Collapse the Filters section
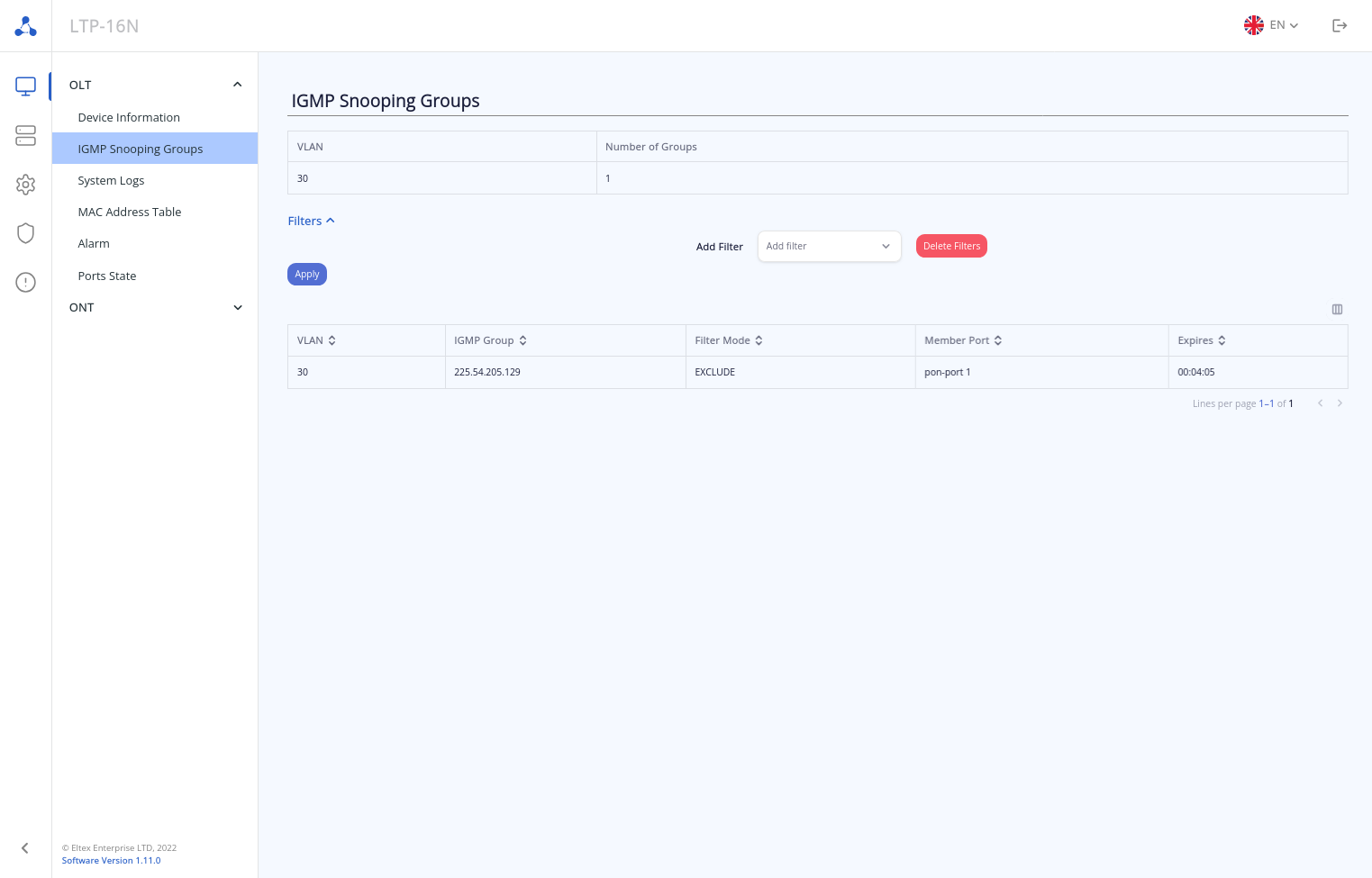Screen dimensions: 1372x878 pos(311,221)
